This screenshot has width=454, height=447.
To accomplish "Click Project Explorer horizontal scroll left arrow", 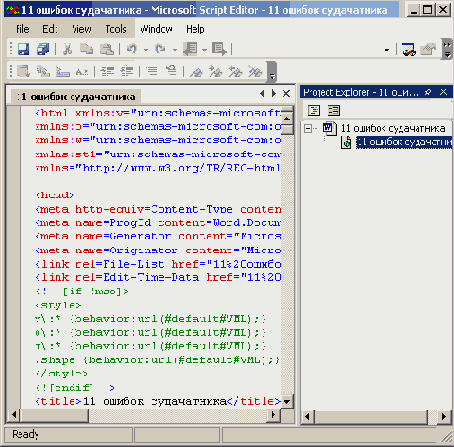I will pyautogui.click(x=308, y=417).
